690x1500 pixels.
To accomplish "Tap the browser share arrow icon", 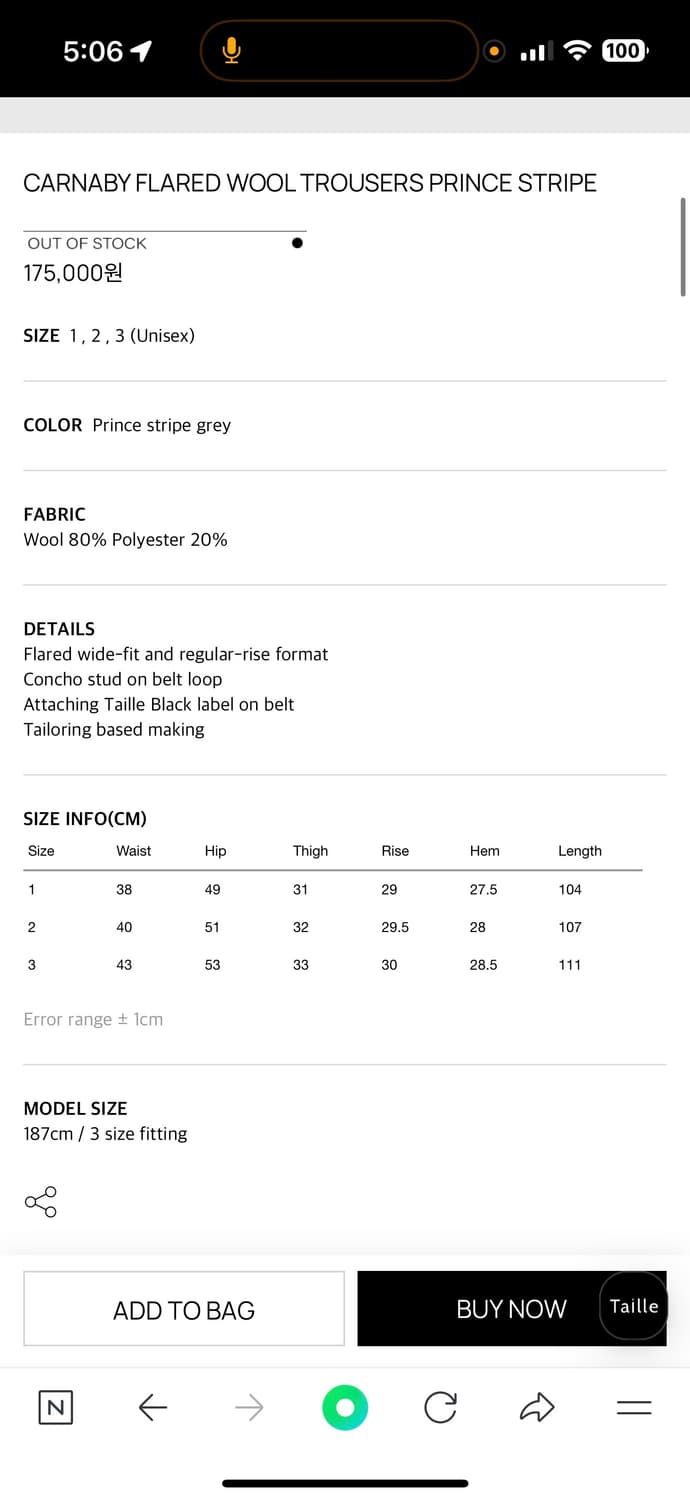I will pos(537,1408).
